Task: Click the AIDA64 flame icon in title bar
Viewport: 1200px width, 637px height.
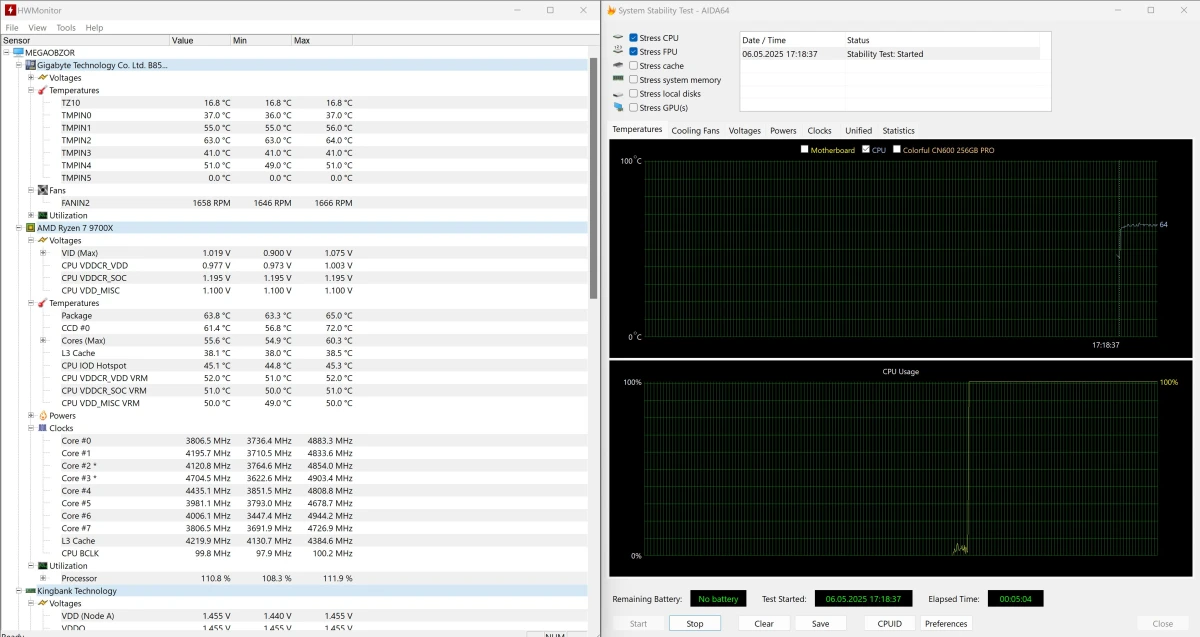Action: coord(611,10)
